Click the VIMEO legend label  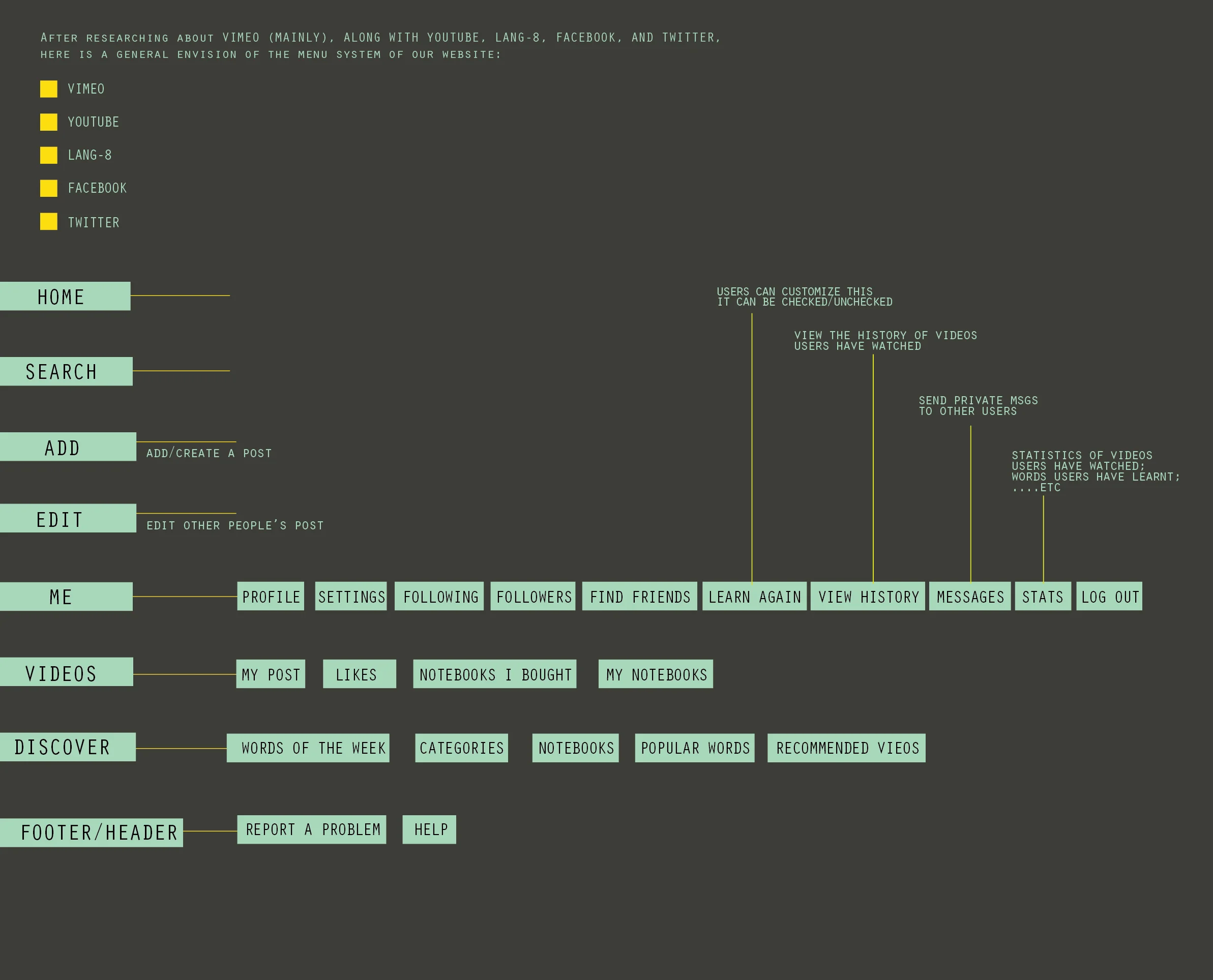point(86,89)
